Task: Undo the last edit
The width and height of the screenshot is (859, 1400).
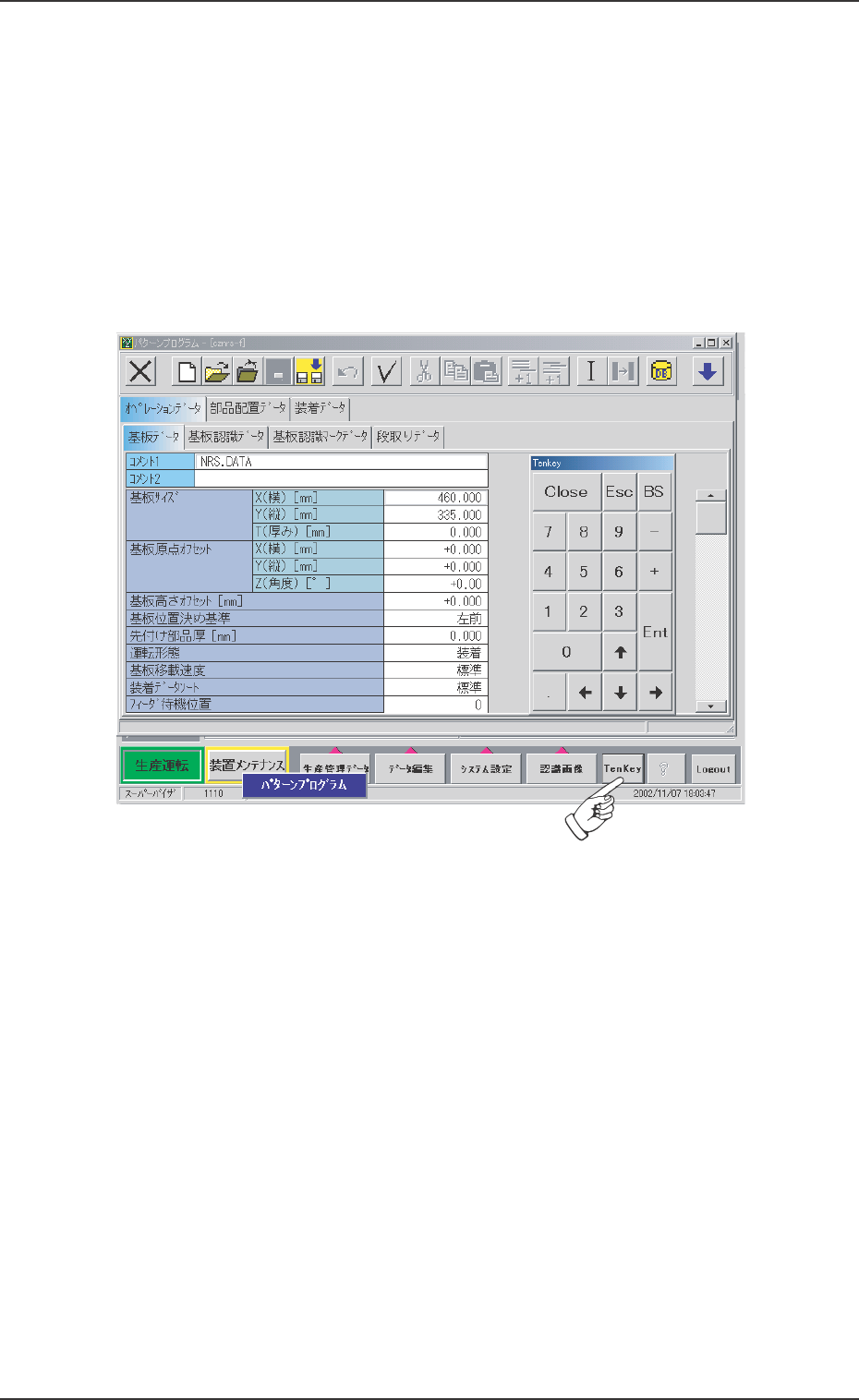Action: (x=347, y=372)
